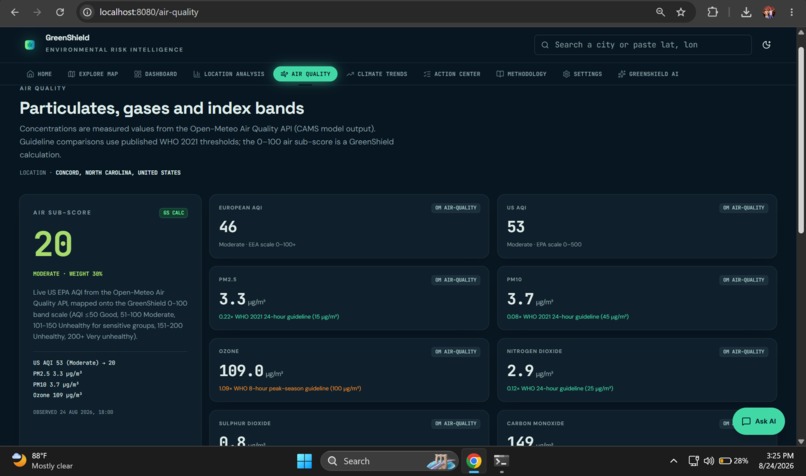Click the PM10 OM Air-Quality badge
Viewport: 806px width, 476px height.
tap(744, 280)
